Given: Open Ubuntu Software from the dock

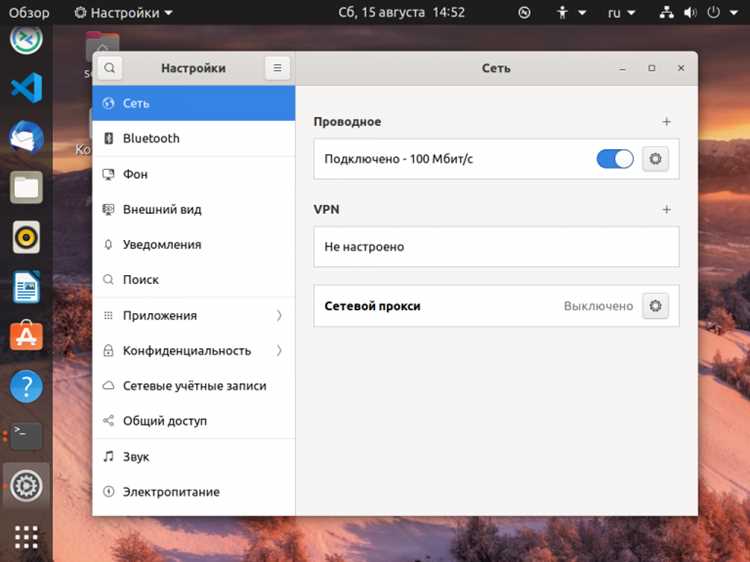Looking at the screenshot, I should [26, 336].
